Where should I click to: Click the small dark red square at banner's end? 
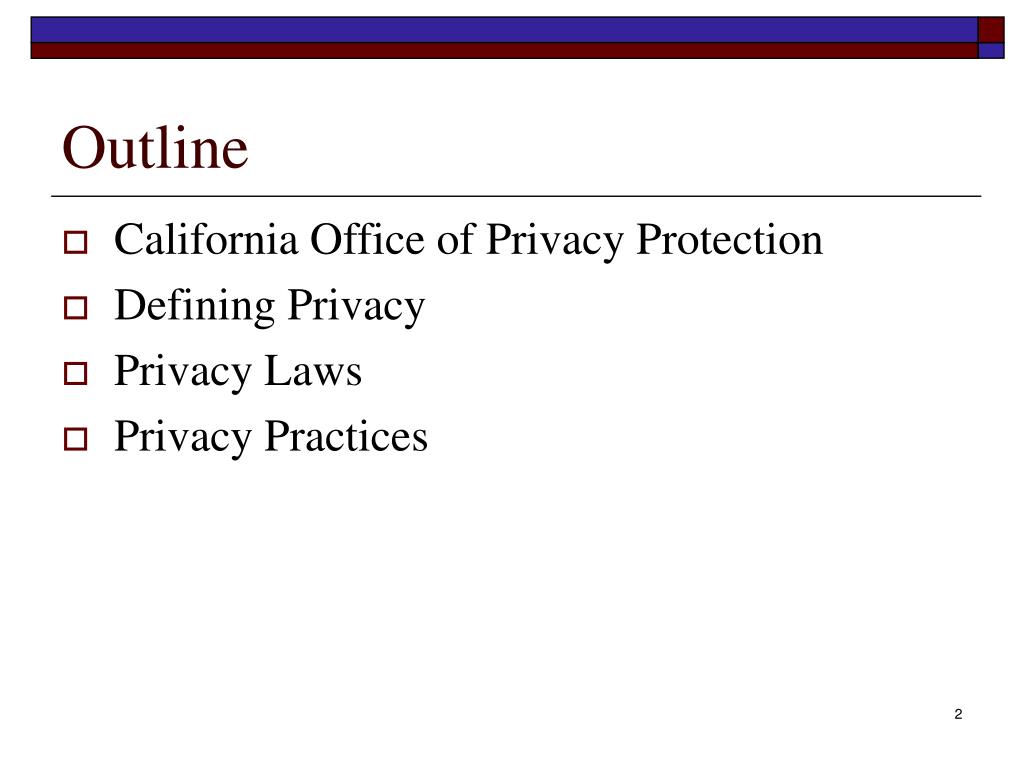coord(991,30)
